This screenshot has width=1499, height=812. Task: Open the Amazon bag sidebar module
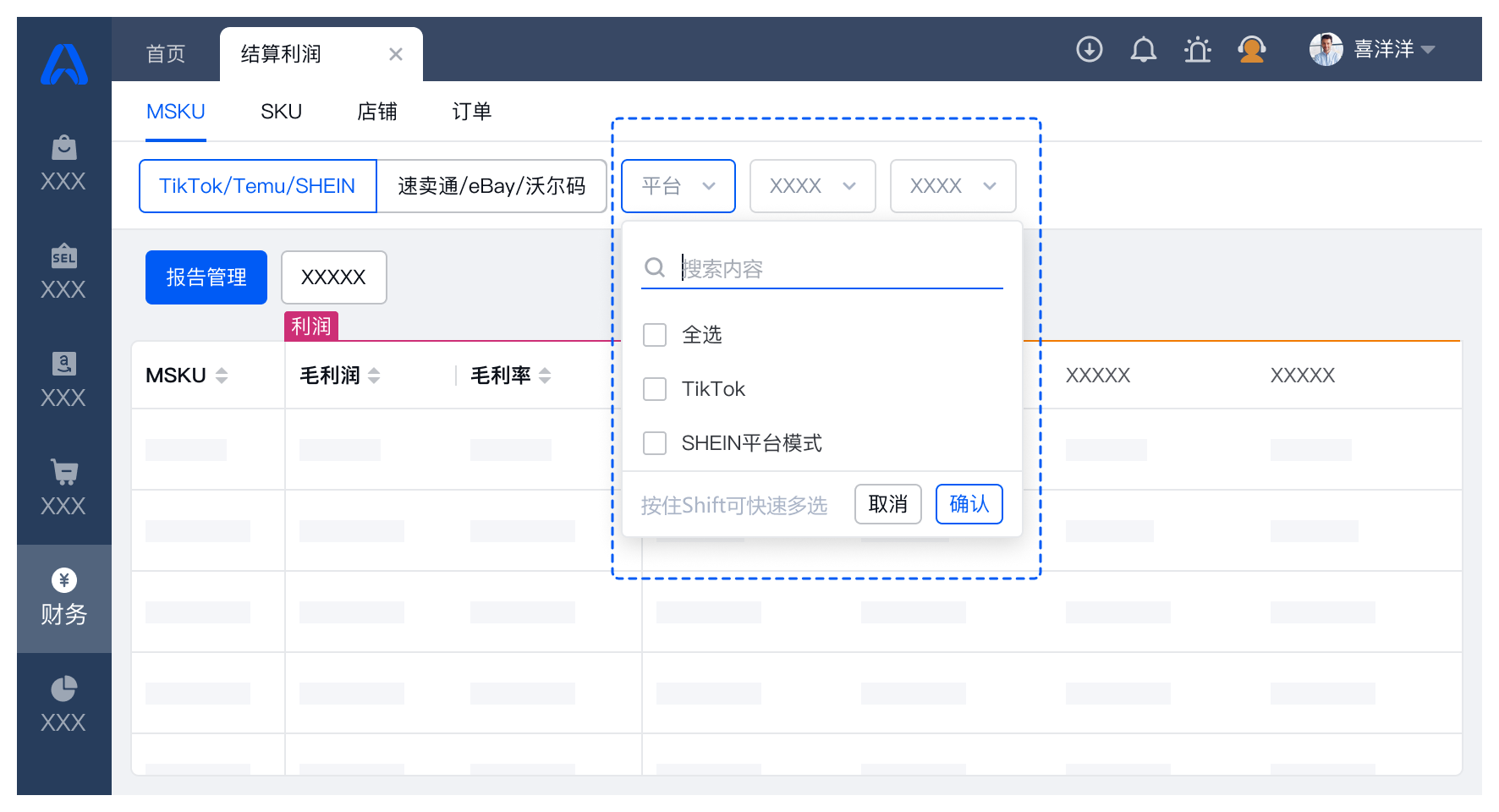click(x=64, y=379)
